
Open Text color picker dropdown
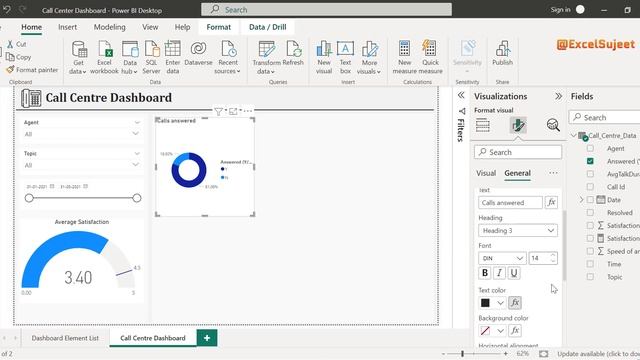tap(500, 303)
